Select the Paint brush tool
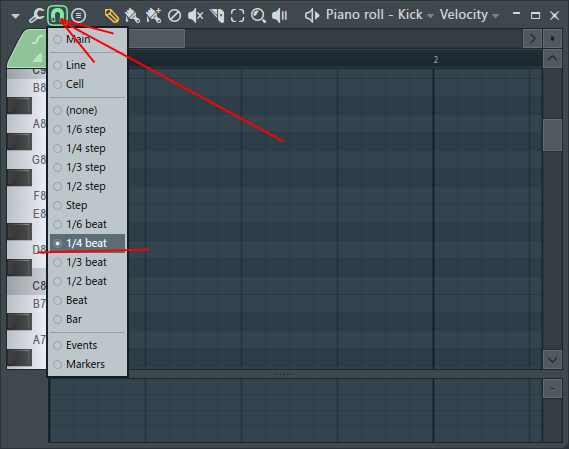The width and height of the screenshot is (569, 449). click(132, 16)
